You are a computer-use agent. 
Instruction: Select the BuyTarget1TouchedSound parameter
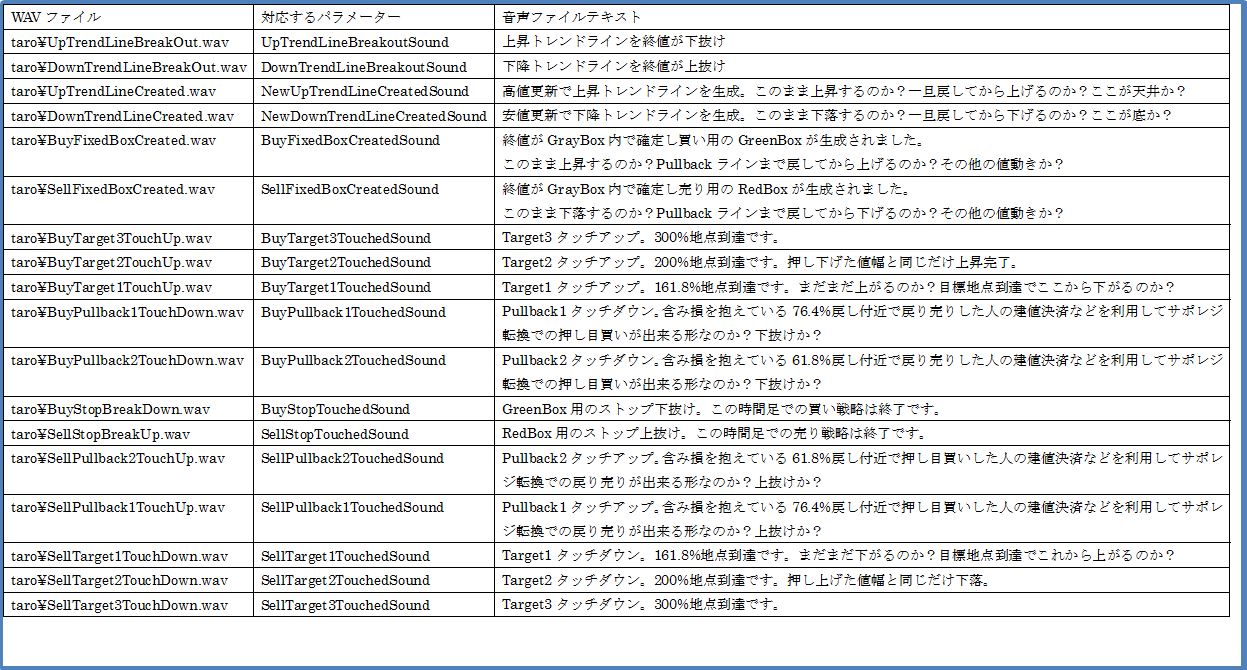[346, 287]
